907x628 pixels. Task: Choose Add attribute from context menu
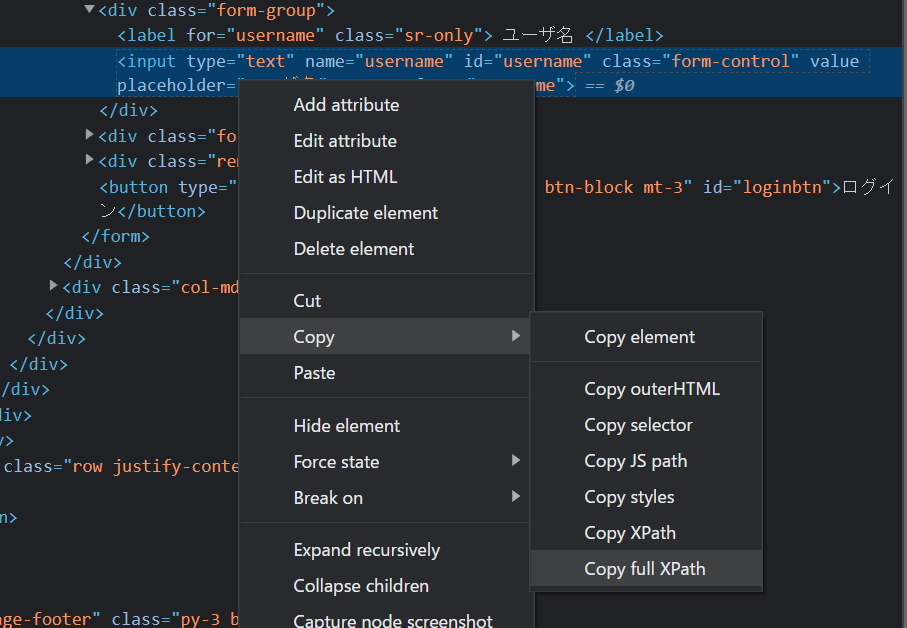click(346, 105)
